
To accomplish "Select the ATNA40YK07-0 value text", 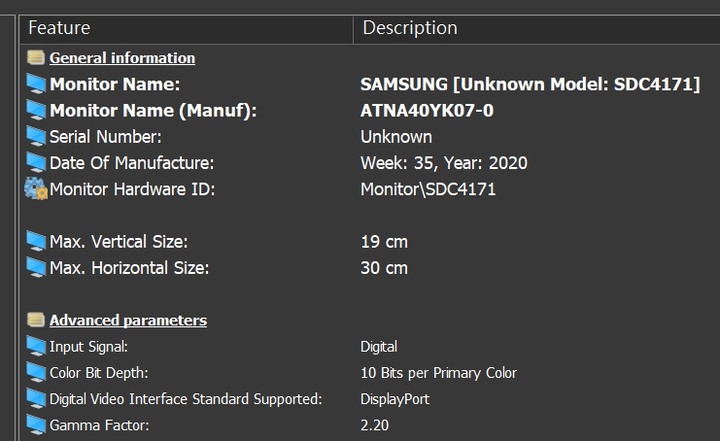I will click(x=427, y=111).
